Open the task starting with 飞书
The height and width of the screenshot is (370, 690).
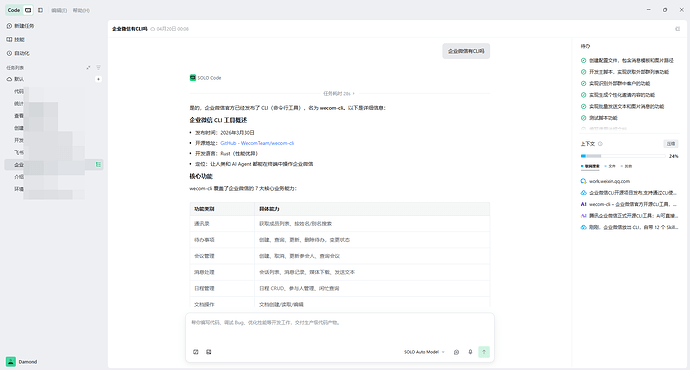click(54, 153)
